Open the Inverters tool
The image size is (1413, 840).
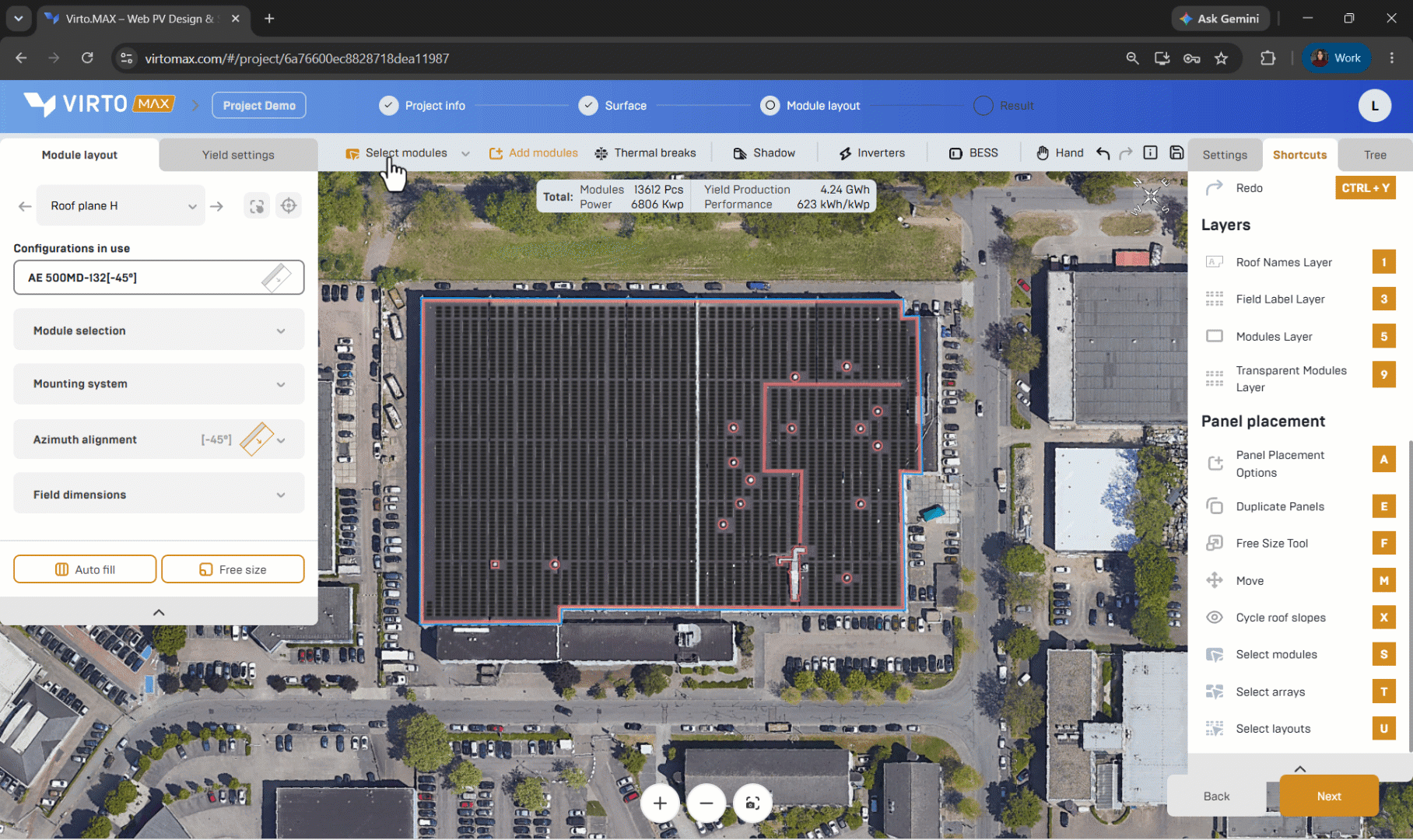click(x=871, y=153)
